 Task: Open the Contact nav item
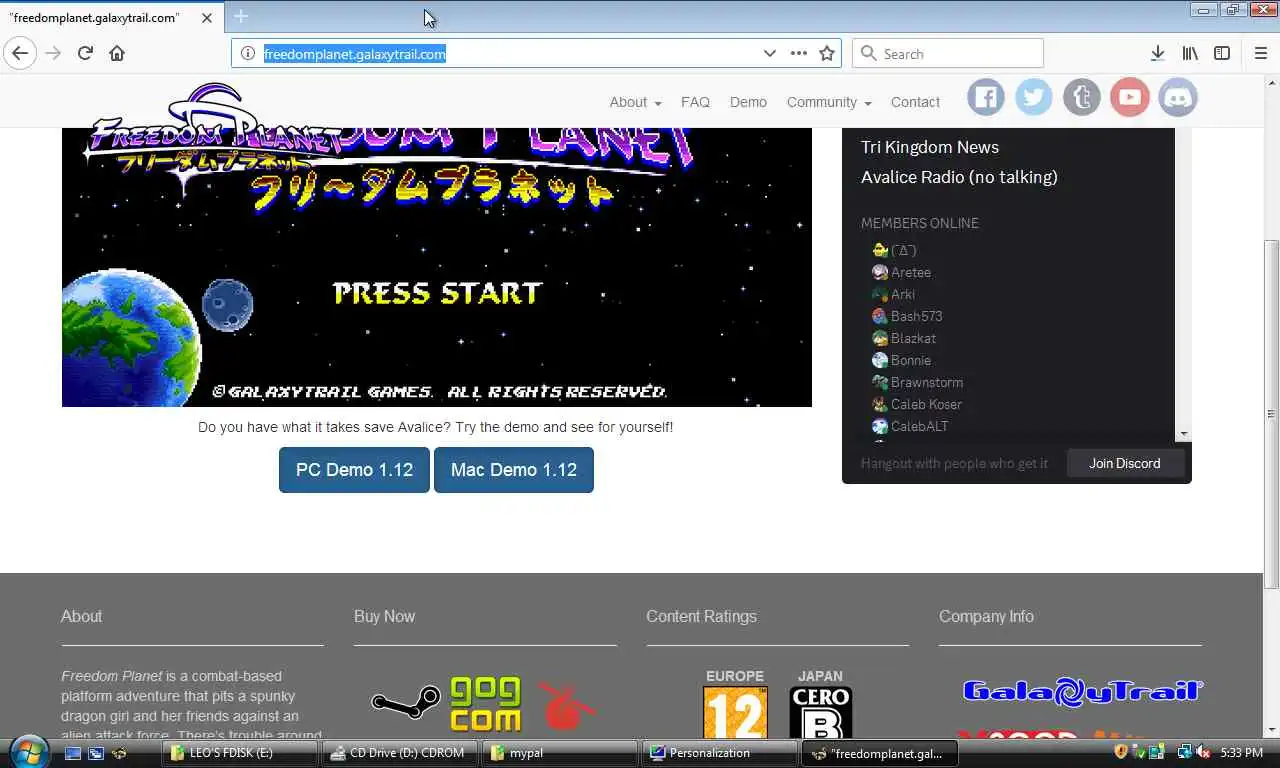915,102
